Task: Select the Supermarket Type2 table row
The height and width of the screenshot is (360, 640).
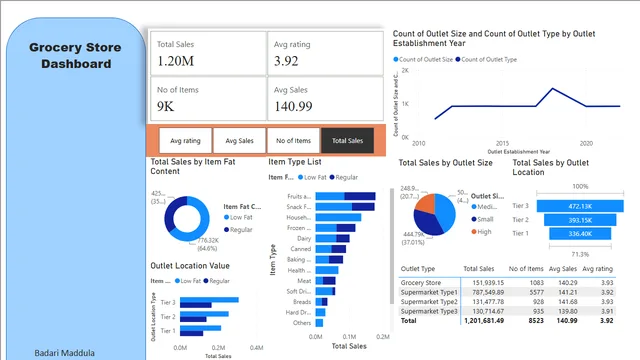Action: (x=507, y=302)
